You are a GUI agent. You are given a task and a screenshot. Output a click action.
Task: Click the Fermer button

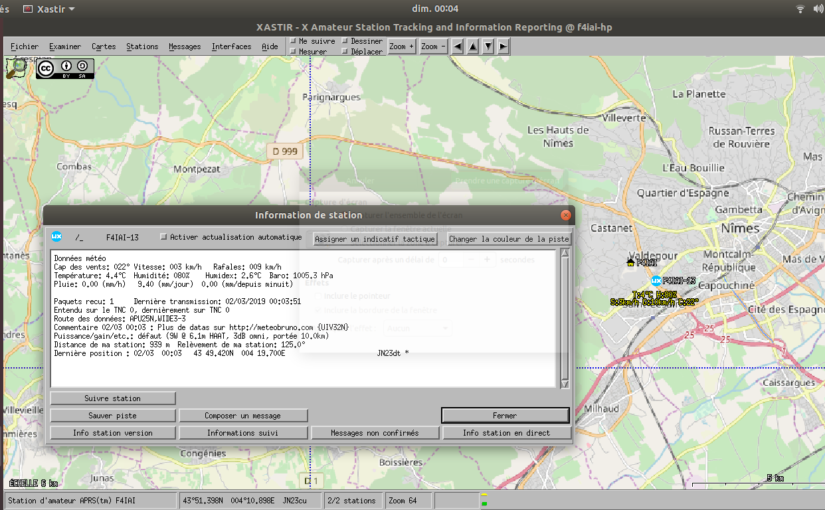[x=505, y=416]
